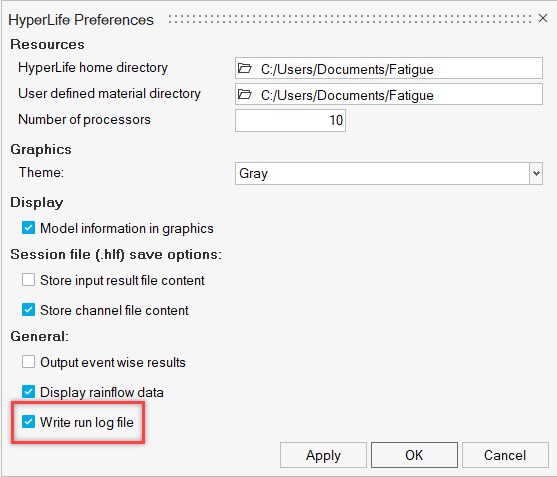Close the HyperLife Preferences dialog
The image size is (557, 477).
click(542, 18)
